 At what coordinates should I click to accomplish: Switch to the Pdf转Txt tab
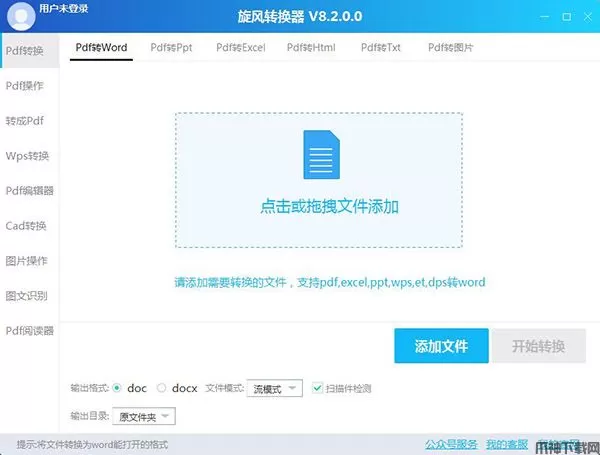[x=381, y=47]
